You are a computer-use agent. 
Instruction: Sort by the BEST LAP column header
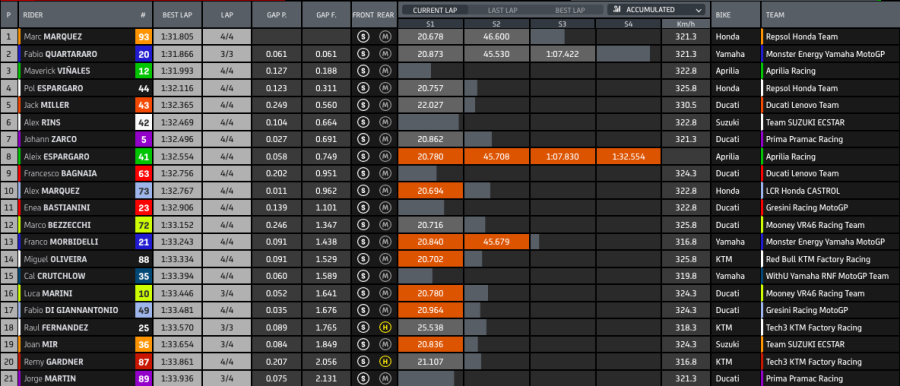[x=177, y=15]
